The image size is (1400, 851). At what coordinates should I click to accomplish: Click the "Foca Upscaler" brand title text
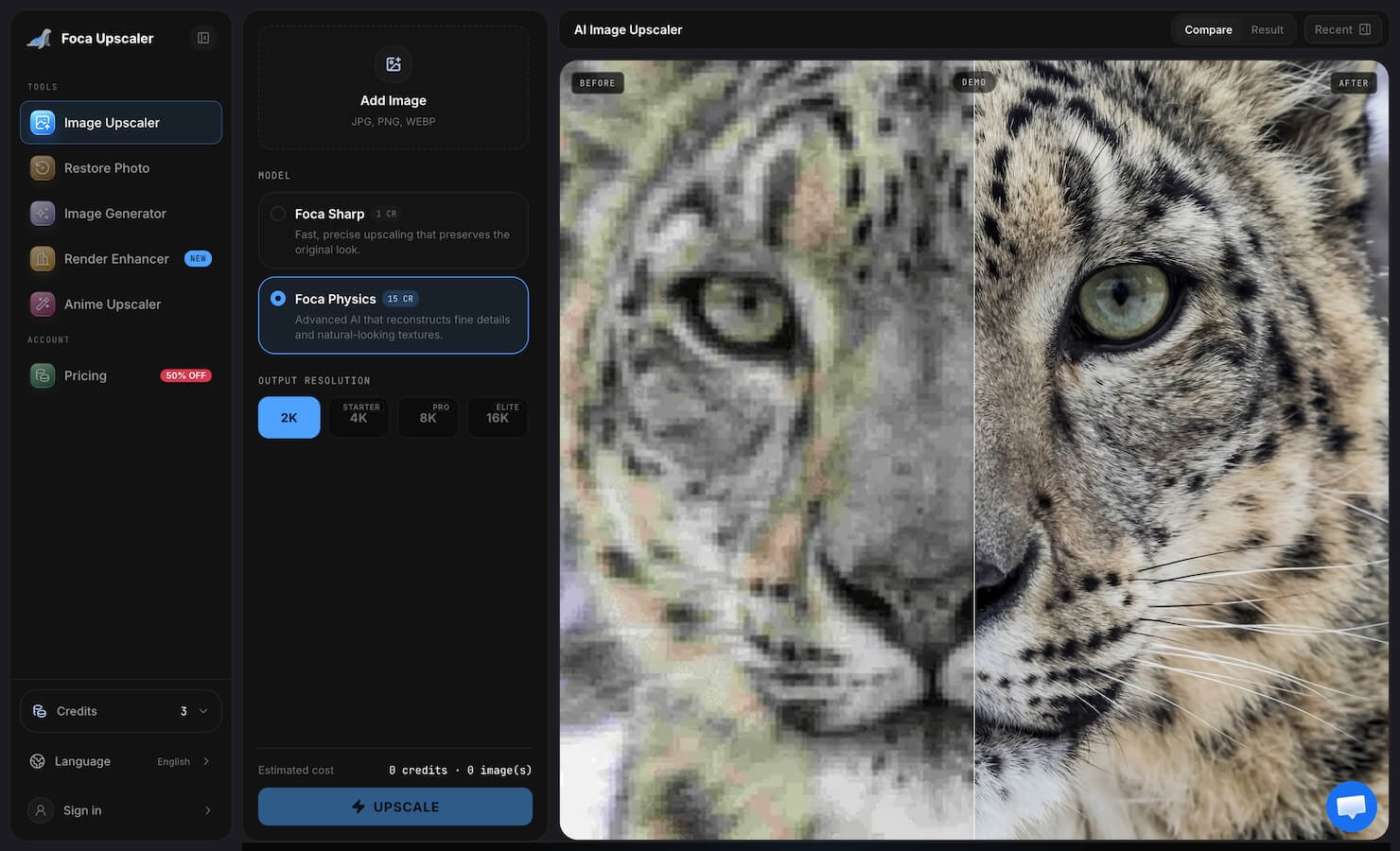(x=108, y=38)
